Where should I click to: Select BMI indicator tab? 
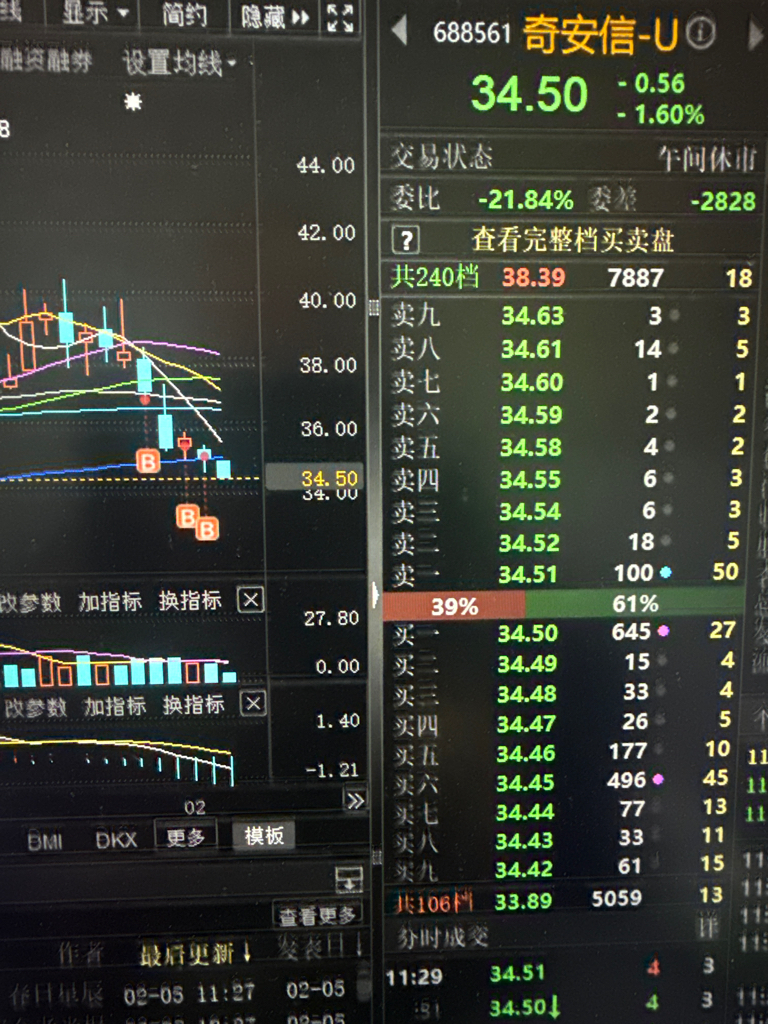(44, 841)
